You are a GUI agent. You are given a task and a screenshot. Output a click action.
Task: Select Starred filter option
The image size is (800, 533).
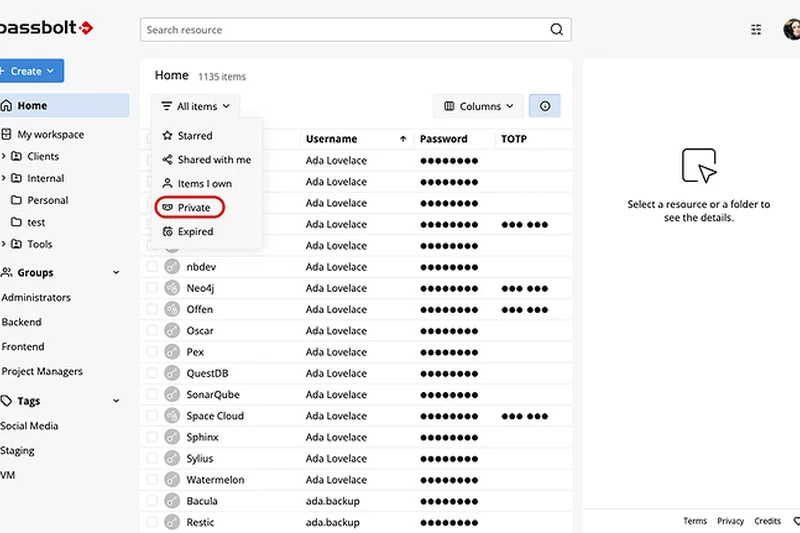[x=207, y=136]
